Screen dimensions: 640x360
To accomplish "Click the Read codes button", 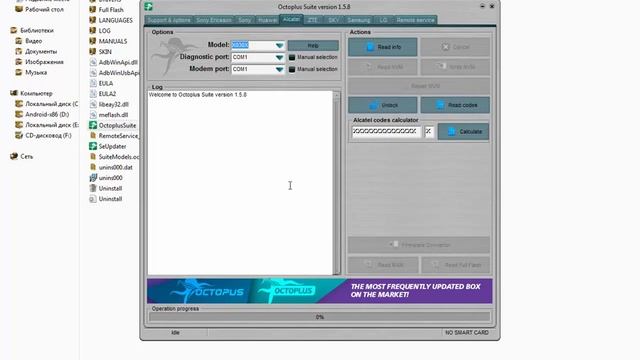I will (455, 105).
